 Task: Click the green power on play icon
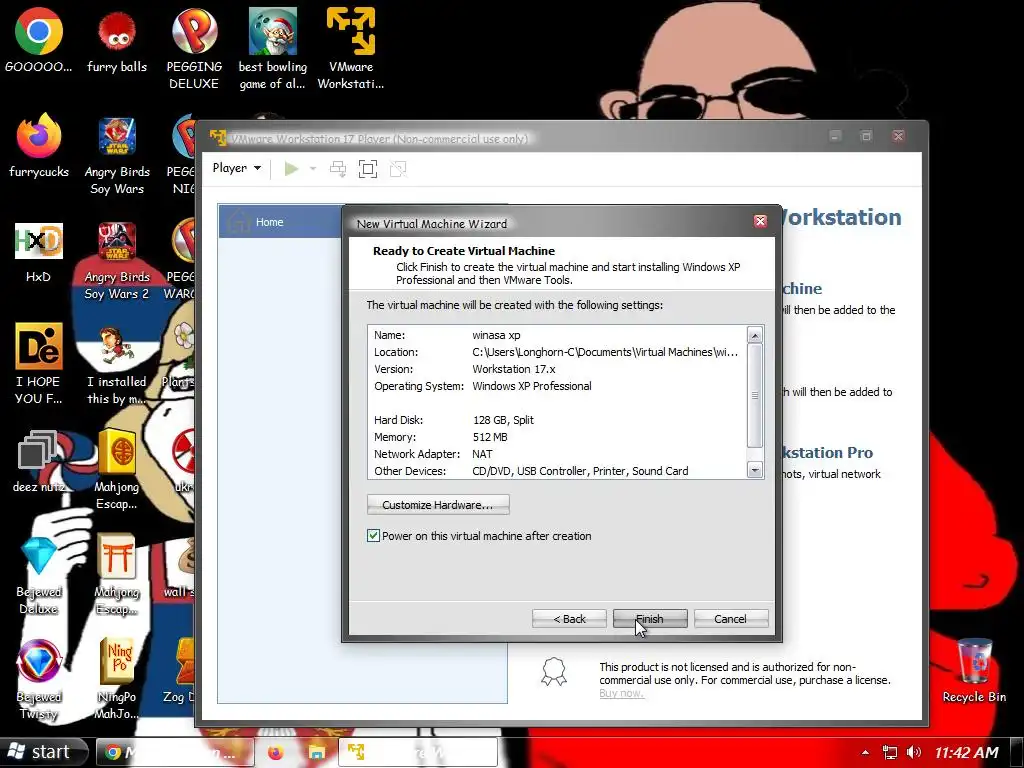[x=291, y=169]
